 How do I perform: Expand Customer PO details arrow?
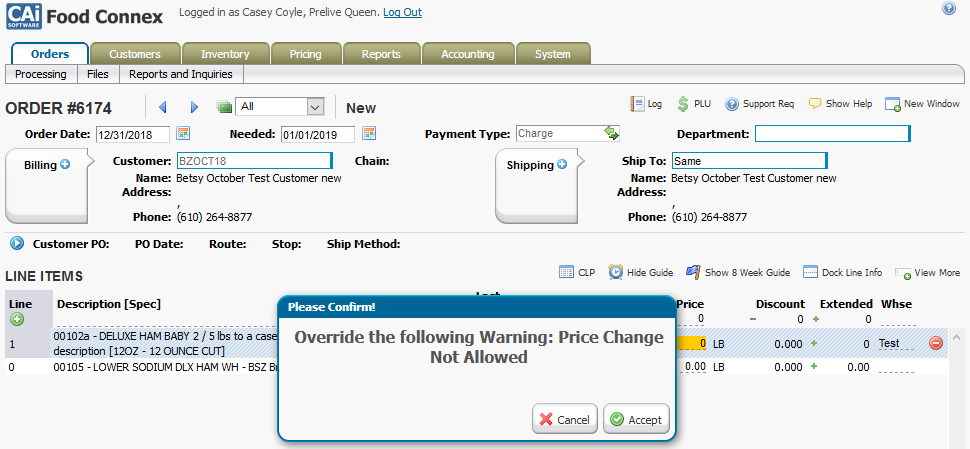coord(17,243)
